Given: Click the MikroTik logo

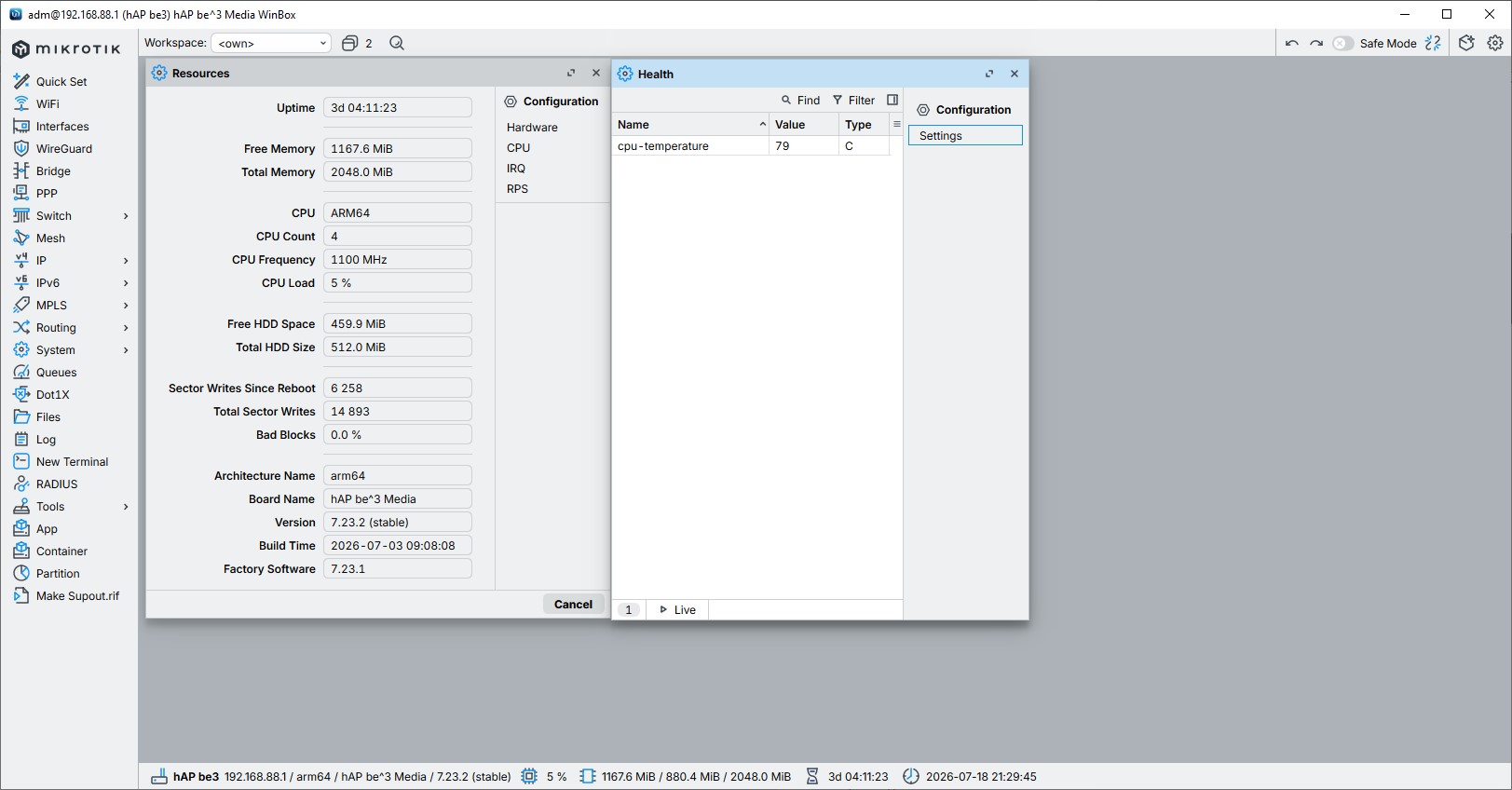Looking at the screenshot, I should tap(66, 48).
